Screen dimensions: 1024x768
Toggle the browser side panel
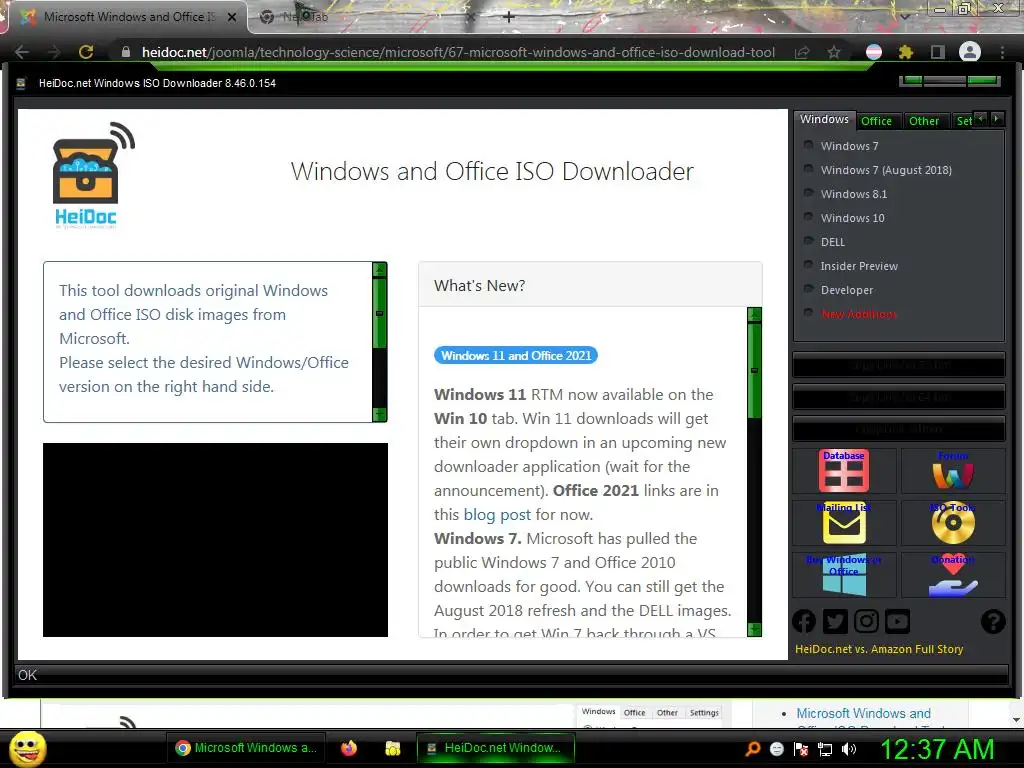click(x=938, y=52)
